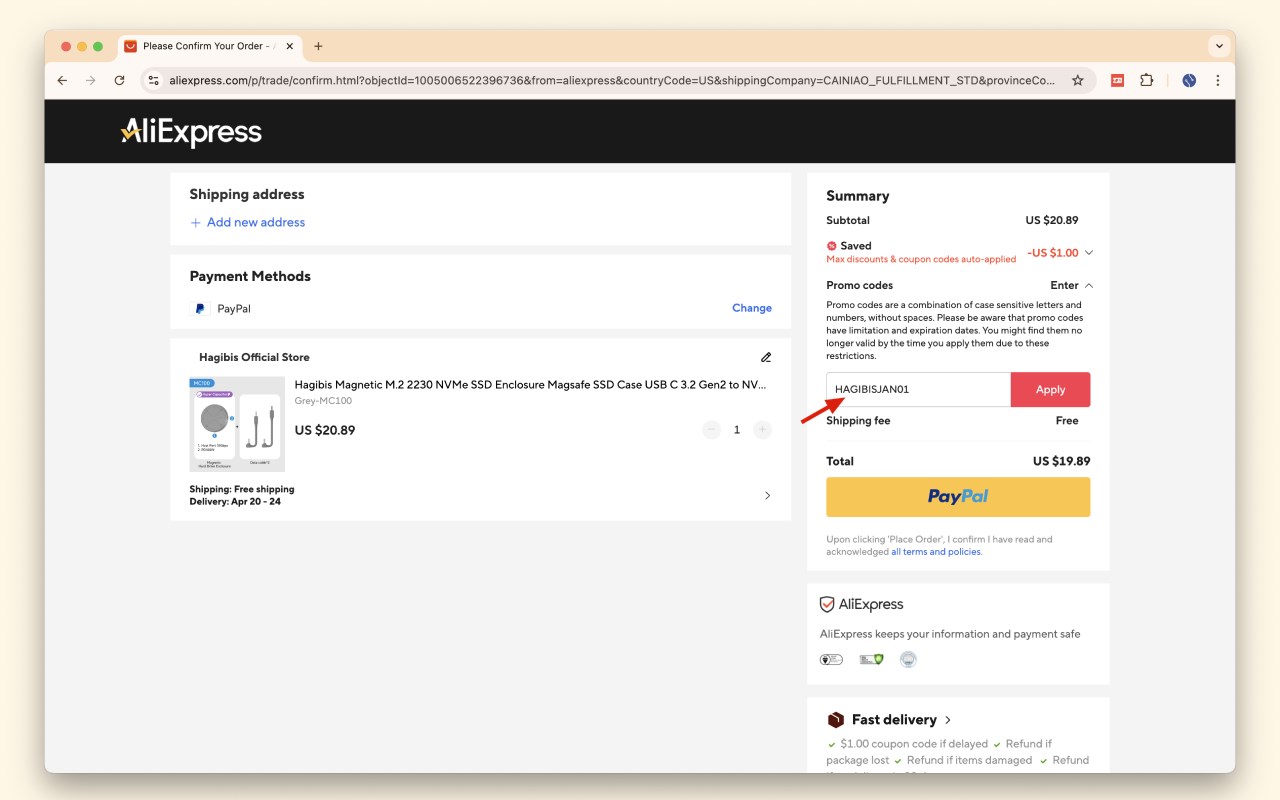Expand shipping options chevron for delivery
Screen dimensions: 1280x800
click(x=767, y=495)
